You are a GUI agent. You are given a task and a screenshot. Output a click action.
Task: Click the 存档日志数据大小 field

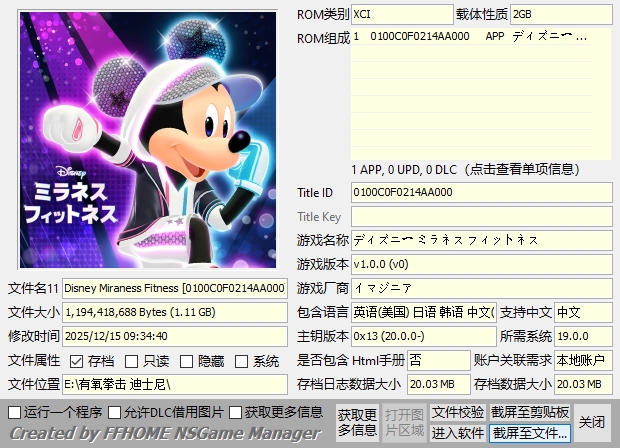coord(439,384)
